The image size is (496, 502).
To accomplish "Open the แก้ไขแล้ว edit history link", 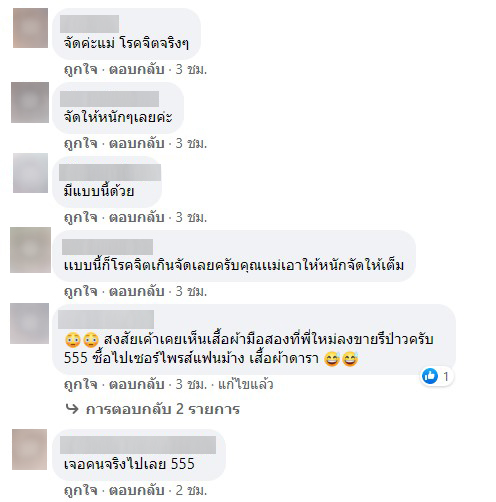I will 246,384.
